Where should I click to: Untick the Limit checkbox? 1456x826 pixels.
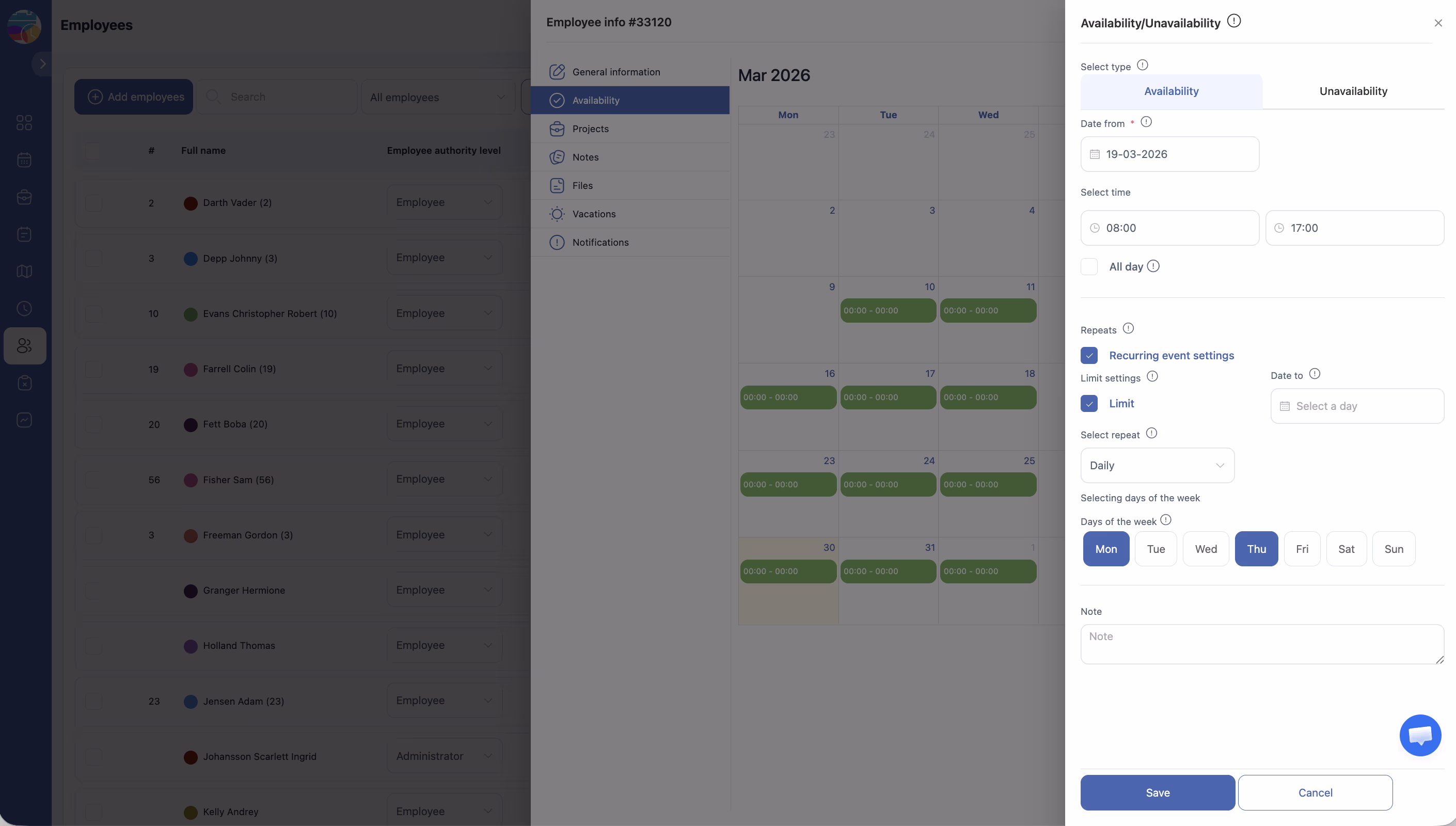pos(1089,403)
